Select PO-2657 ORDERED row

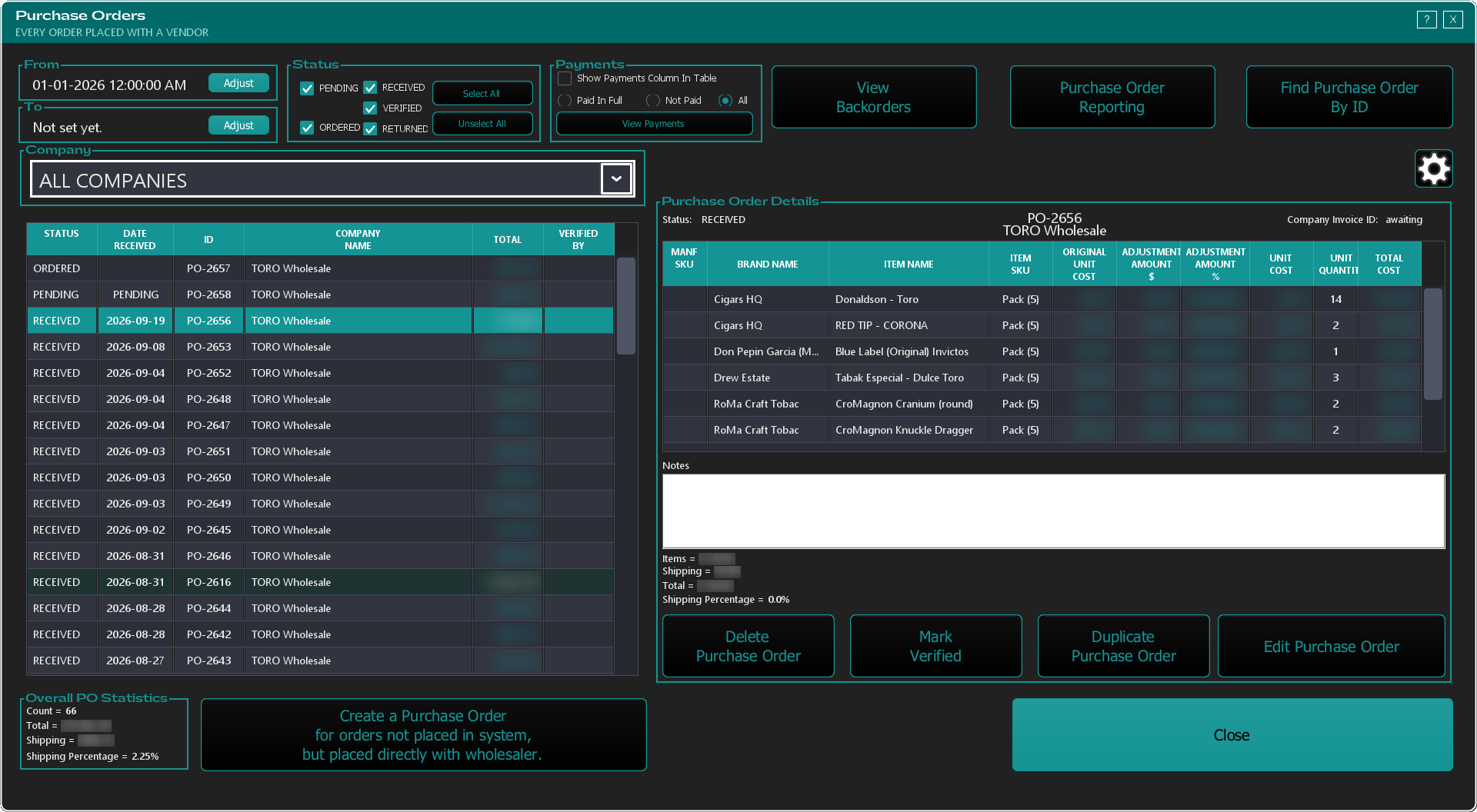(320, 268)
